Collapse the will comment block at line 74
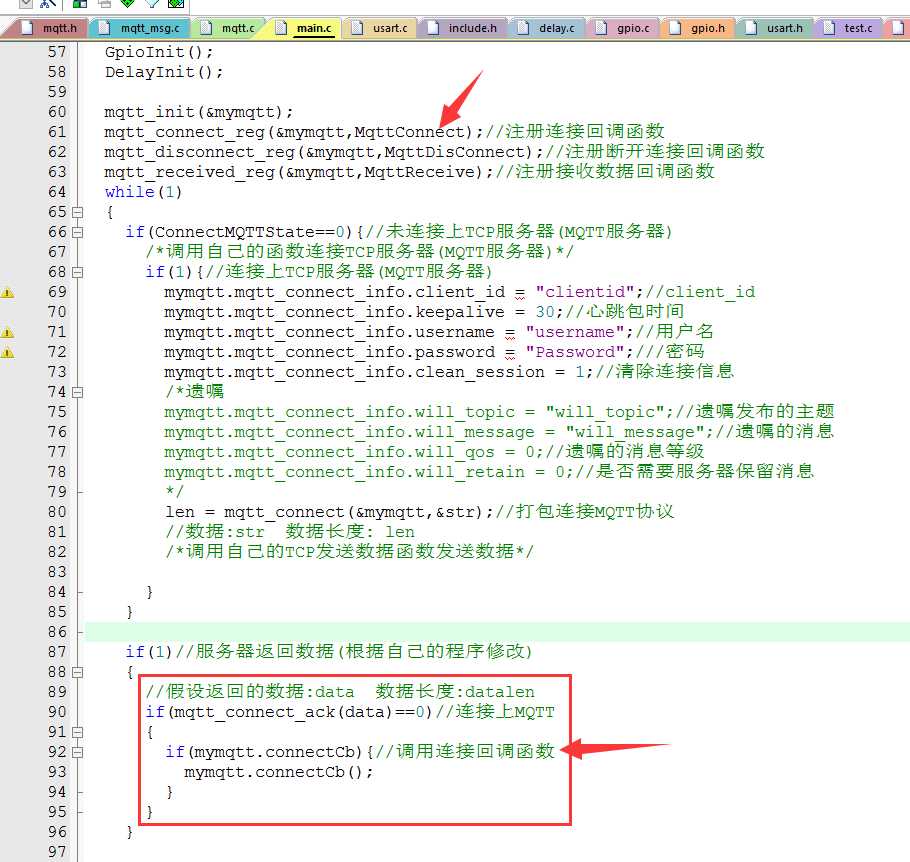This screenshot has width=910, height=862. [x=78, y=392]
